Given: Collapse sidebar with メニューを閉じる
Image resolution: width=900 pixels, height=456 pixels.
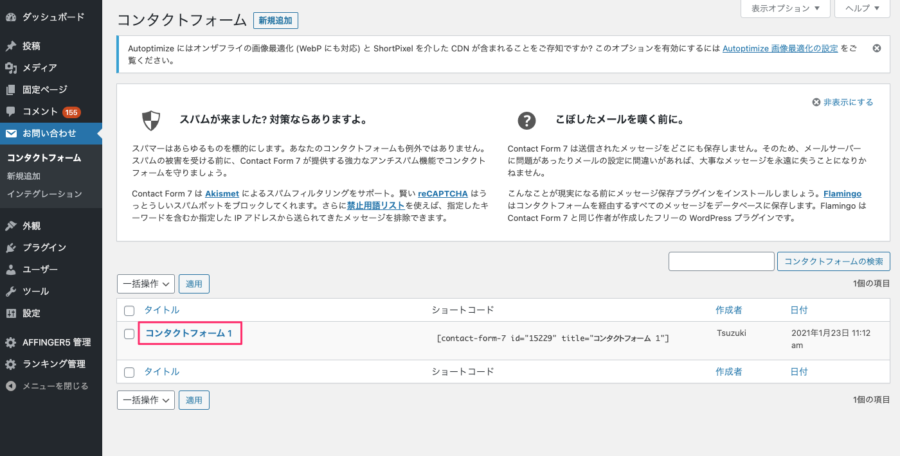Looking at the screenshot, I should point(55,386).
